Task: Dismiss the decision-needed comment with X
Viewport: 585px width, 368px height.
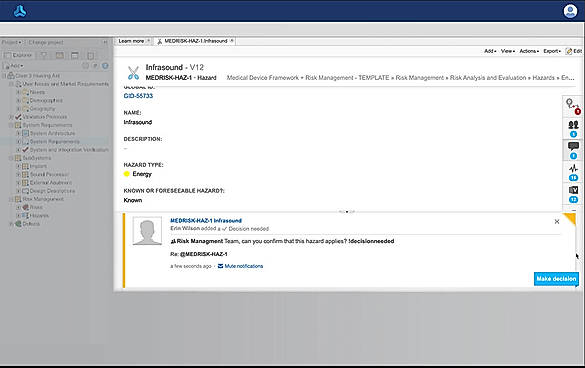Action: click(557, 222)
